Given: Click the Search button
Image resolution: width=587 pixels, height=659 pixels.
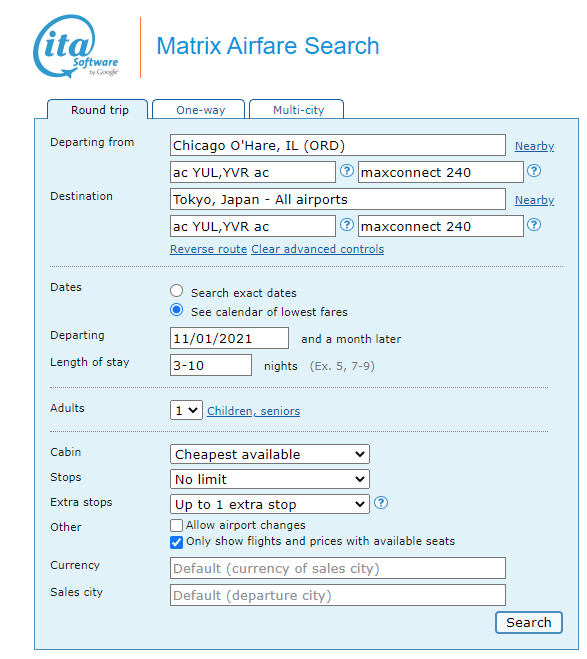Looking at the screenshot, I should coord(529,622).
